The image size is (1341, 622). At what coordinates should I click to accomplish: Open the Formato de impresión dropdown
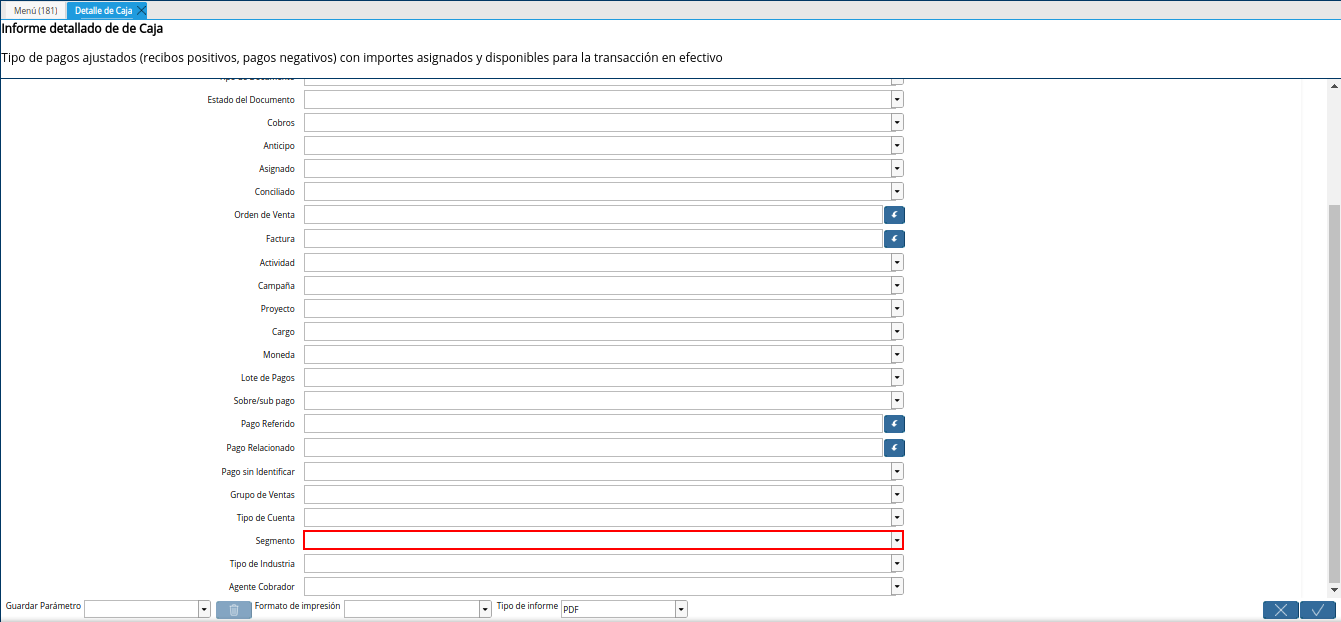pyautogui.click(x=482, y=607)
